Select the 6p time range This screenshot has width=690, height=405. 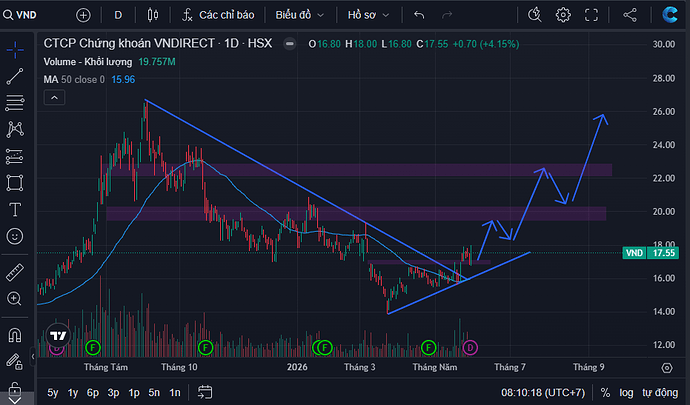click(x=92, y=392)
